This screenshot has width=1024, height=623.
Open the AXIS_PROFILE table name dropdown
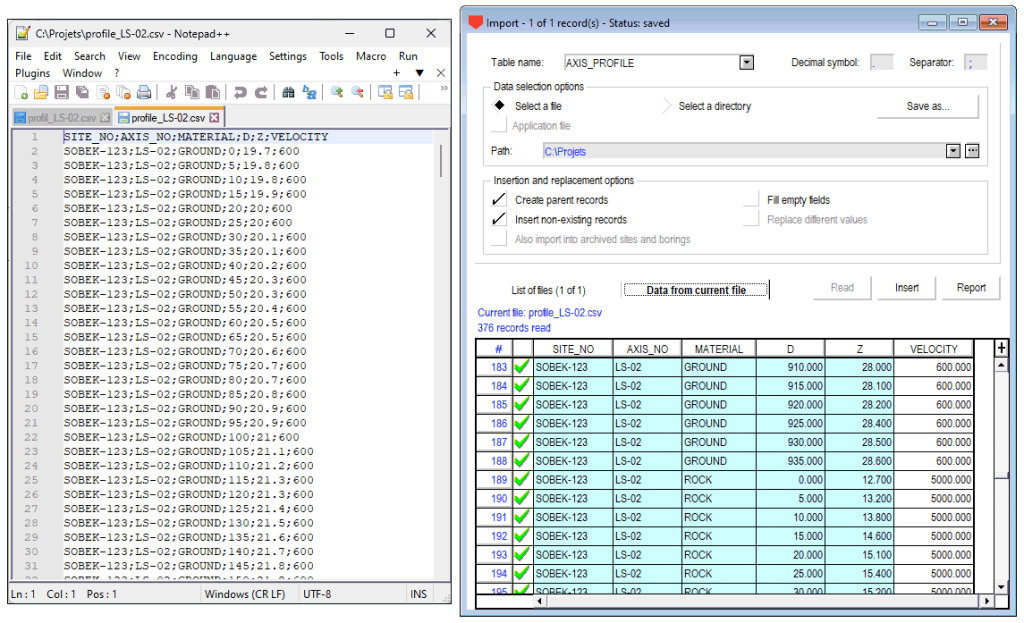(745, 61)
